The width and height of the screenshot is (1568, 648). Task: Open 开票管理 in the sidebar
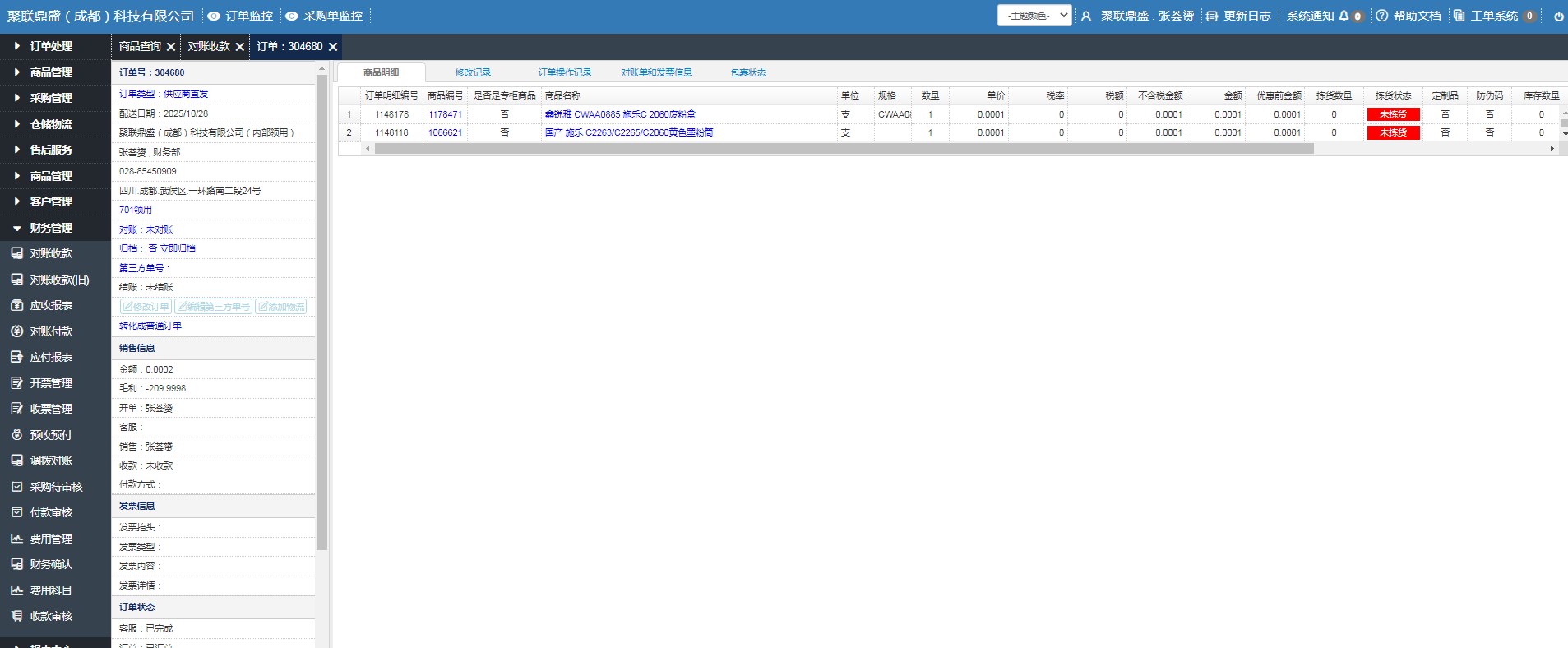tap(51, 383)
